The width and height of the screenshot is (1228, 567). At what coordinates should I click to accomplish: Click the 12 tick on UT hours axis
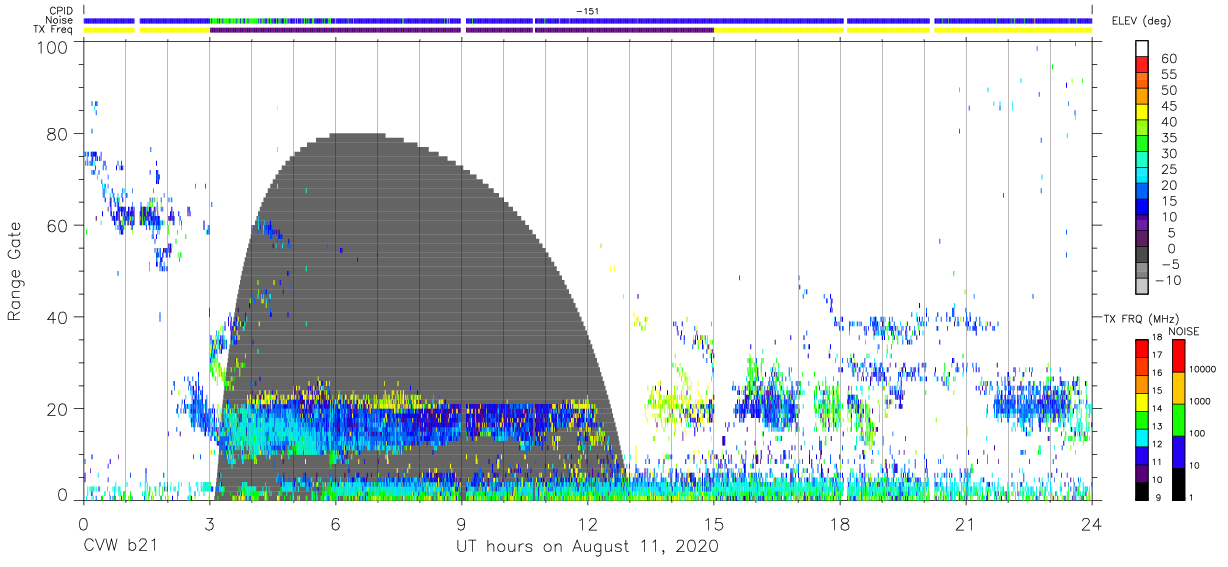588,524
